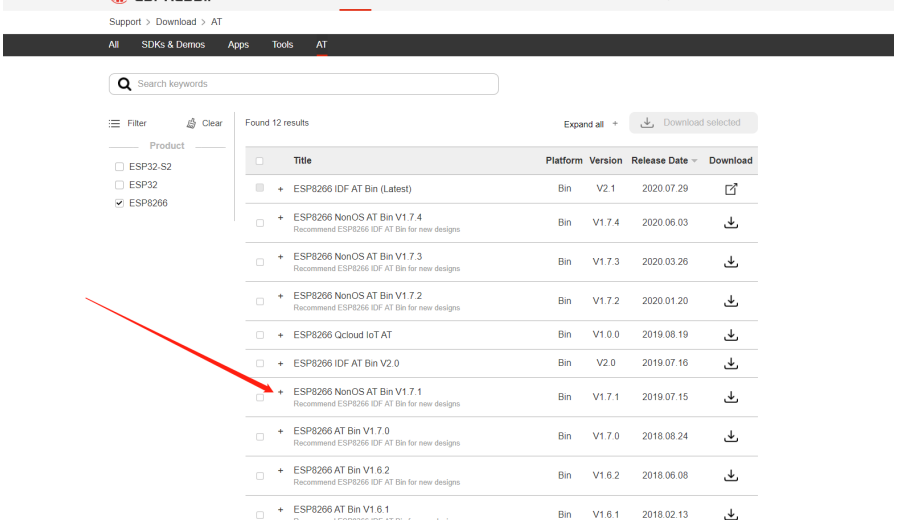Select checkbox for NonOS AT Bin V1.7.4
The image size is (906, 531).
point(260,223)
